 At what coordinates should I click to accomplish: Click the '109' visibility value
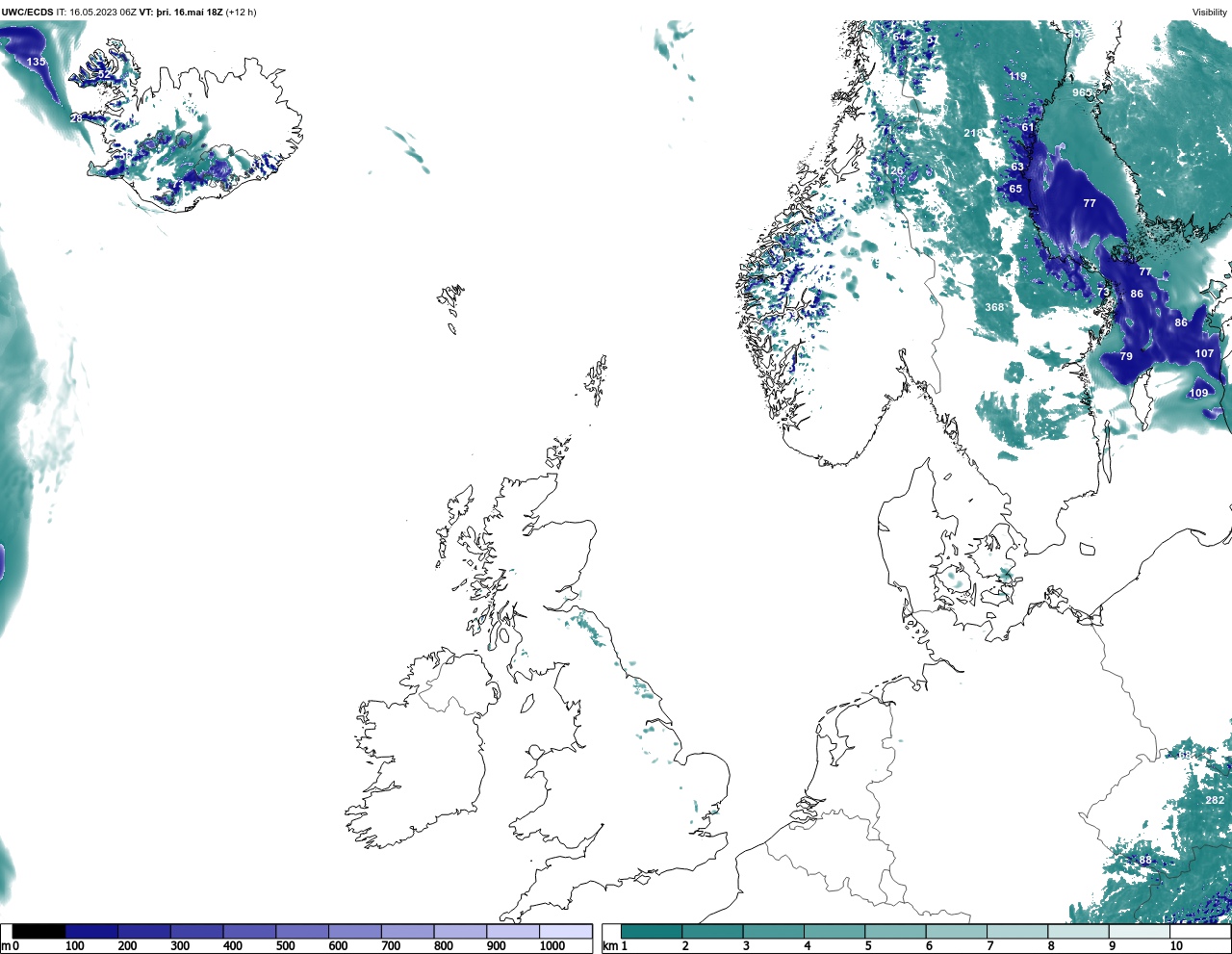click(1198, 393)
